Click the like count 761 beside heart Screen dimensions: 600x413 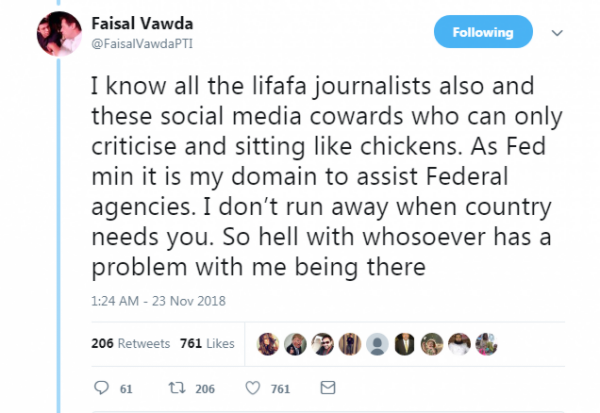(x=281, y=387)
